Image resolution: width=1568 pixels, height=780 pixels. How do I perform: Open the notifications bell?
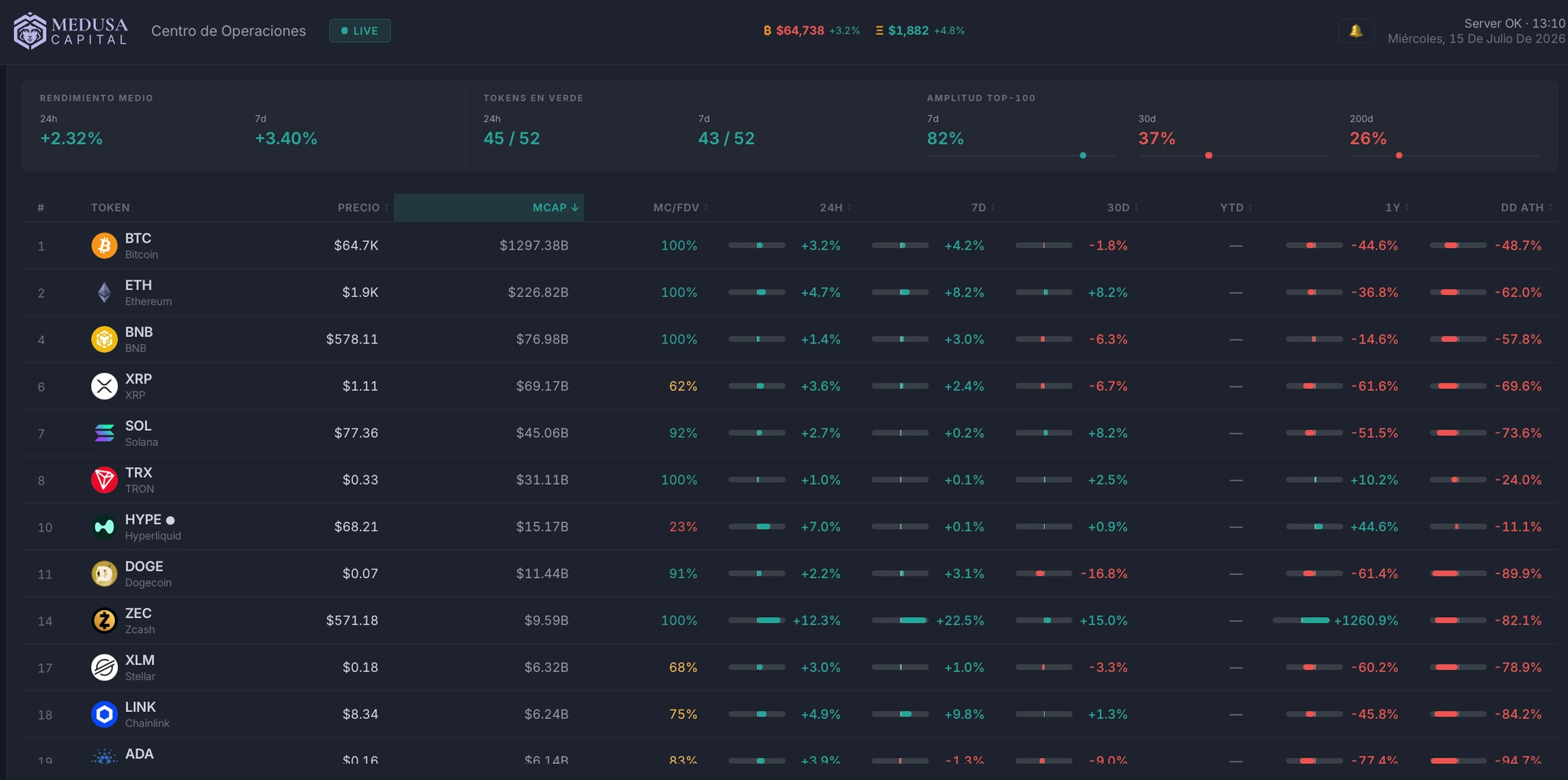[1356, 31]
